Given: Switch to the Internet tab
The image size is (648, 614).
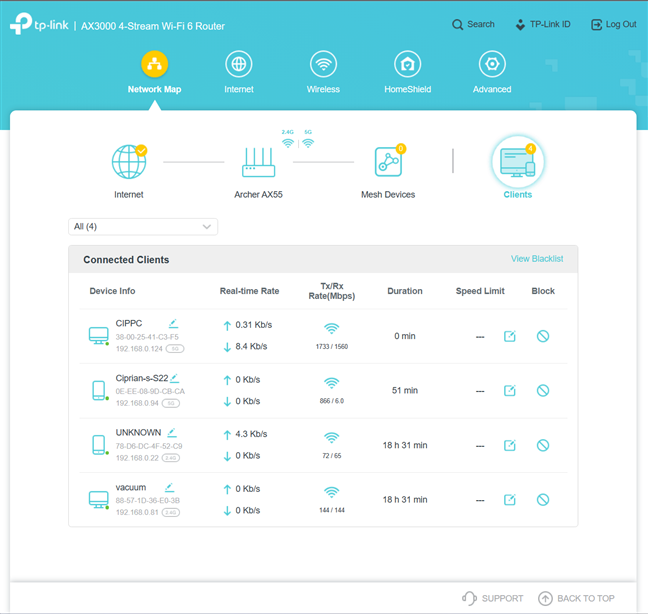Looking at the screenshot, I should click(239, 72).
